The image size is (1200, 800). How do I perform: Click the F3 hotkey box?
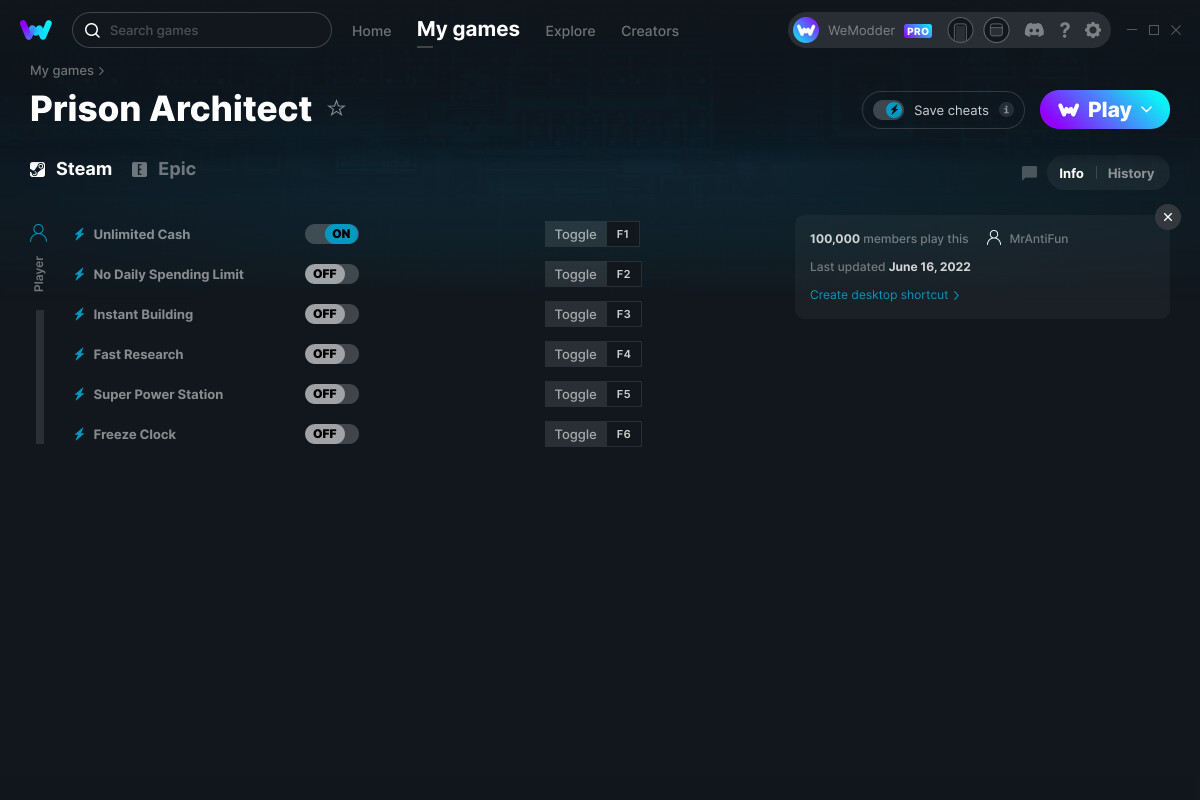[x=624, y=314]
